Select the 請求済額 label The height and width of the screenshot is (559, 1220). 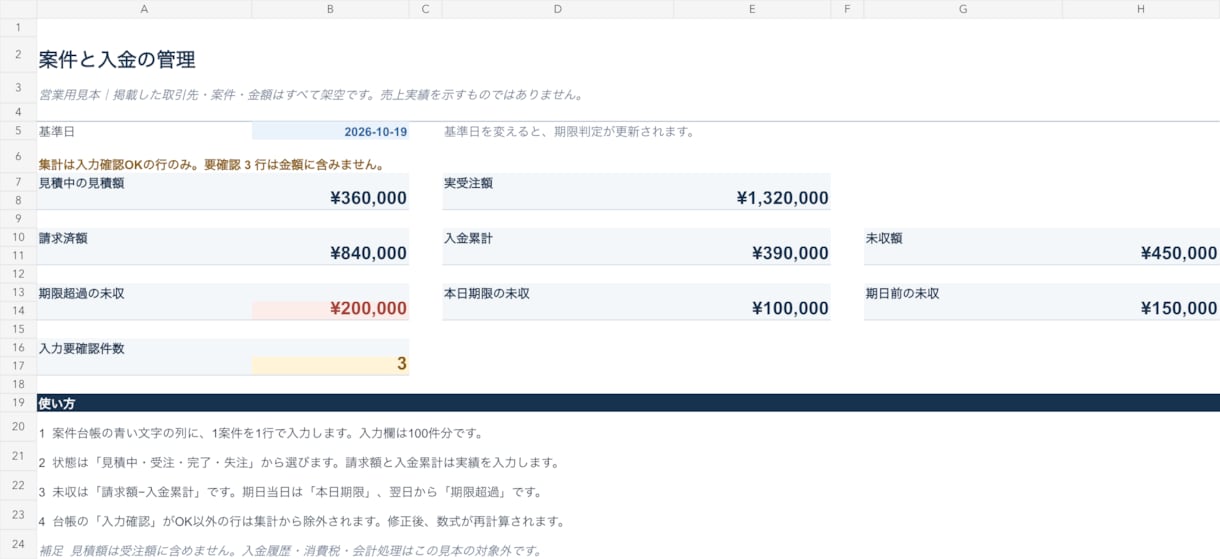63,238
